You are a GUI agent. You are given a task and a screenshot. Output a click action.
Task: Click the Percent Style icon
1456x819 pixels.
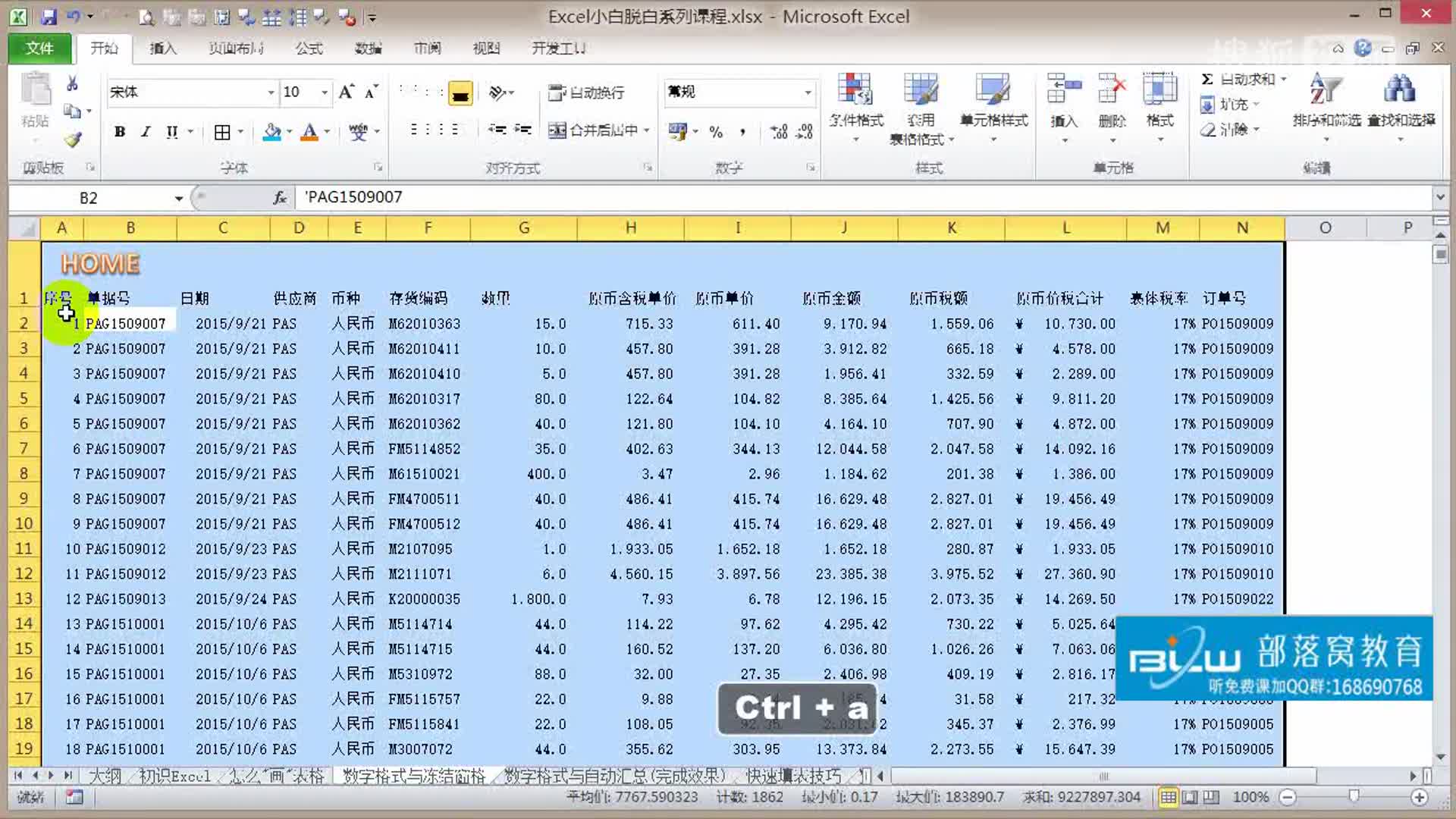716,132
